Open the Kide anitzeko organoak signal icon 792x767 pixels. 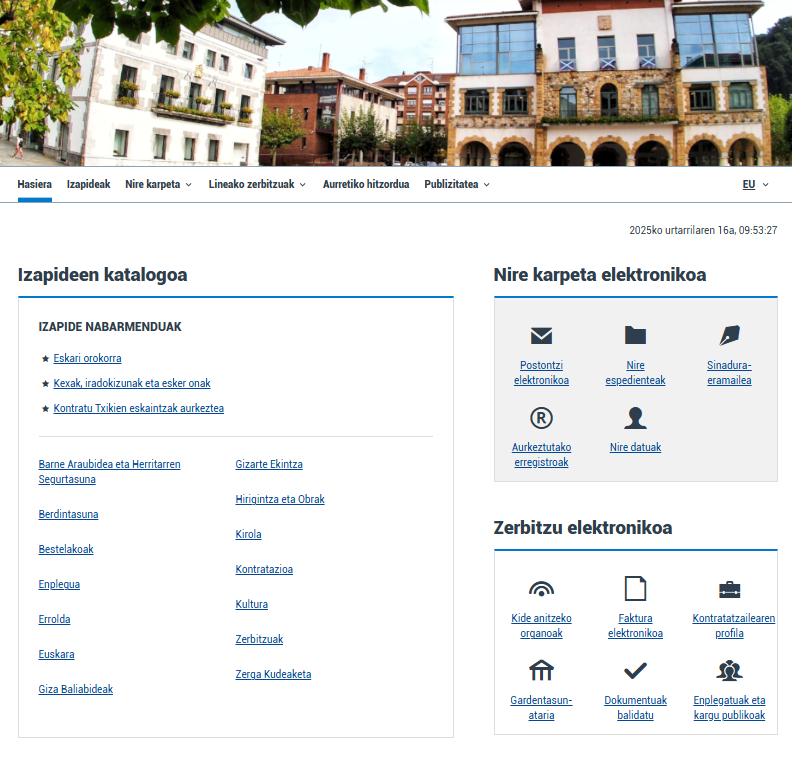point(541,589)
